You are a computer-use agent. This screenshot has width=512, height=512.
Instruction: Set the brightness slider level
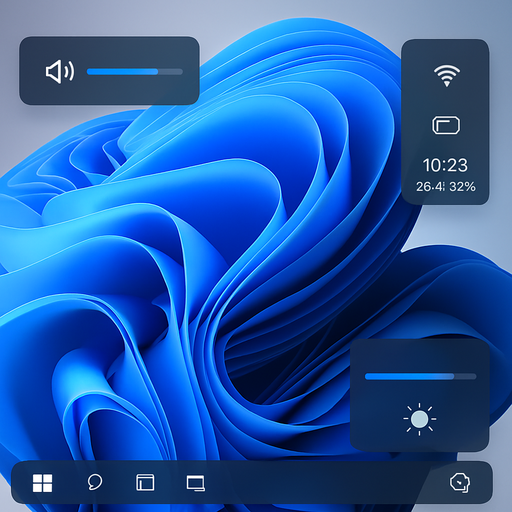pos(421,376)
